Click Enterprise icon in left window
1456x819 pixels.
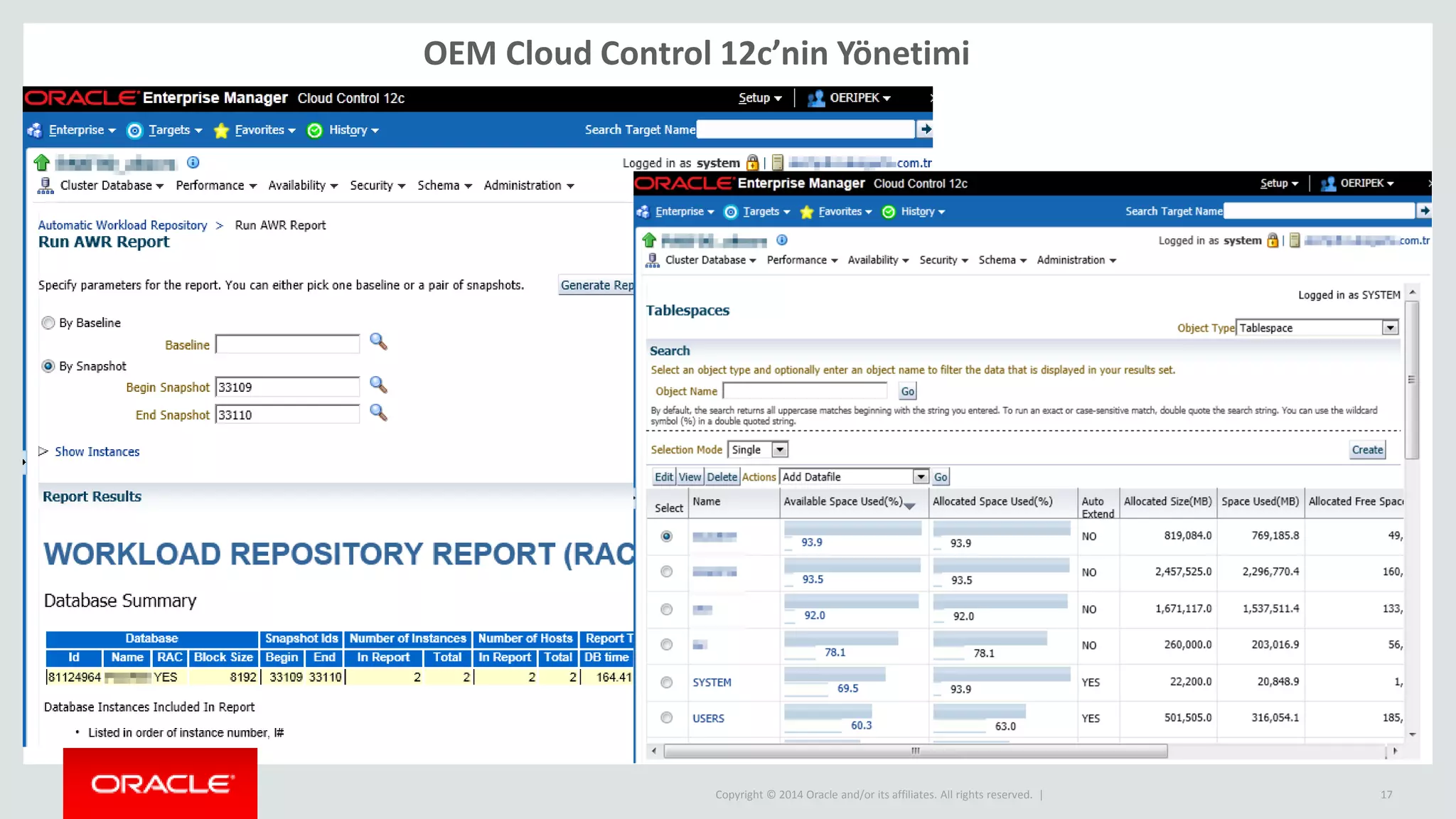(x=35, y=130)
